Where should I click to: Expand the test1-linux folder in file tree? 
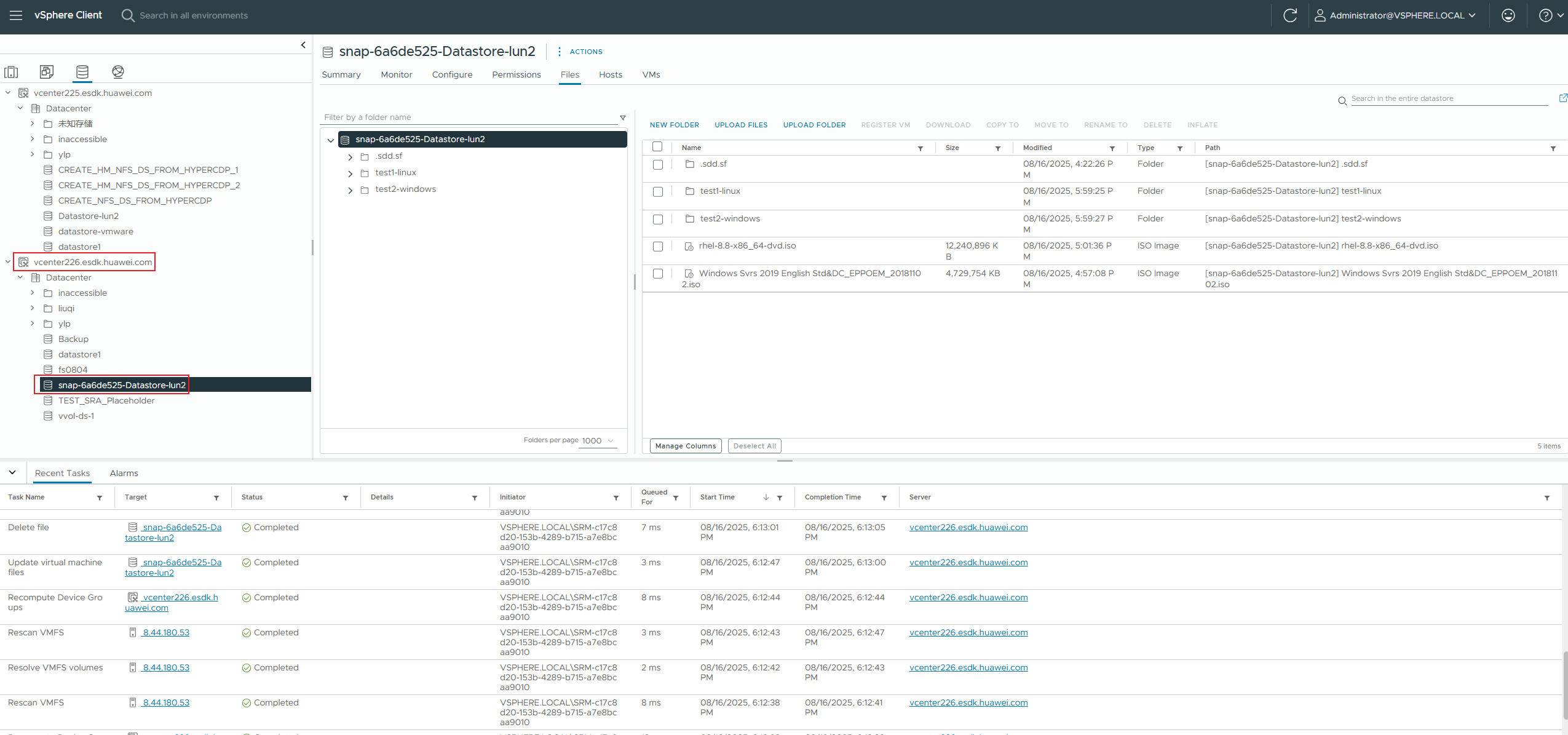click(350, 174)
